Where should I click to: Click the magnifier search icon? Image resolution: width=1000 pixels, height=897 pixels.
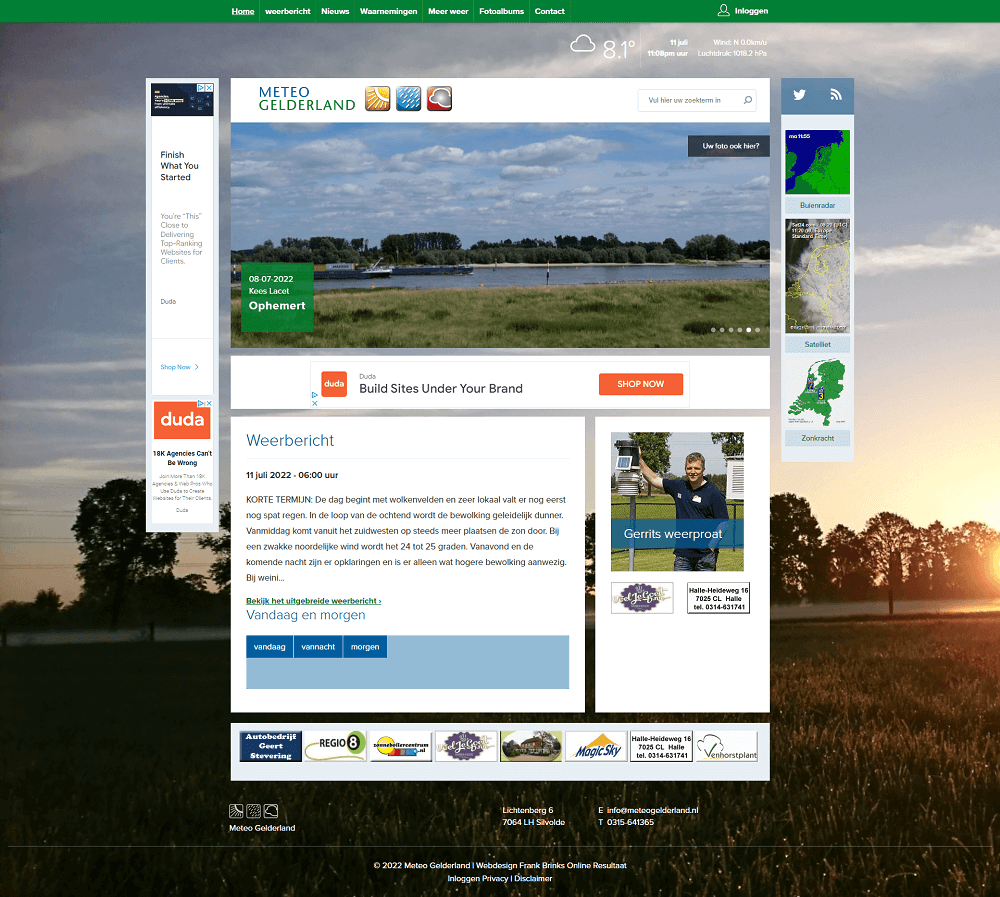[747, 100]
